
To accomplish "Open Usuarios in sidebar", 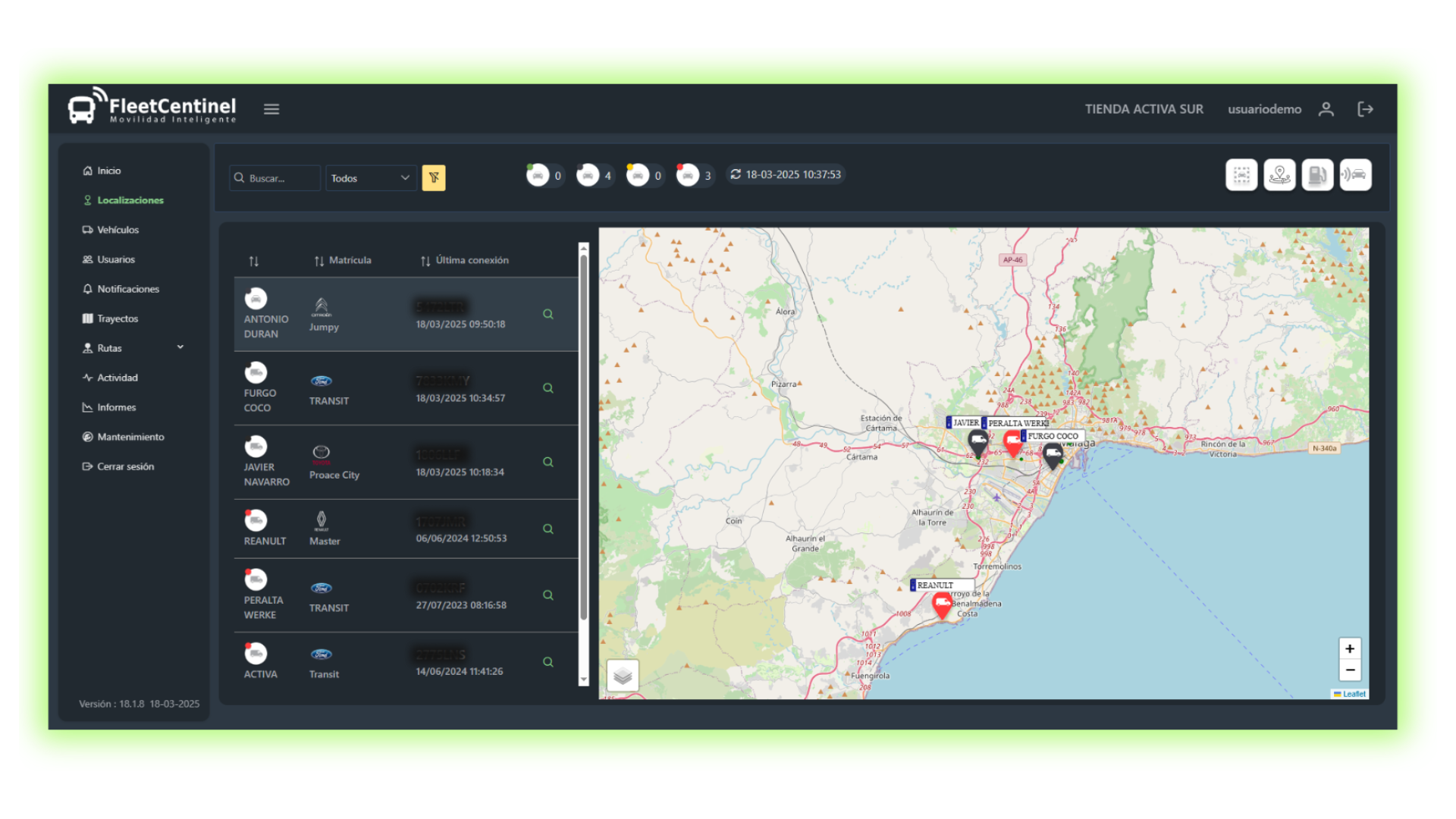I will [108, 259].
